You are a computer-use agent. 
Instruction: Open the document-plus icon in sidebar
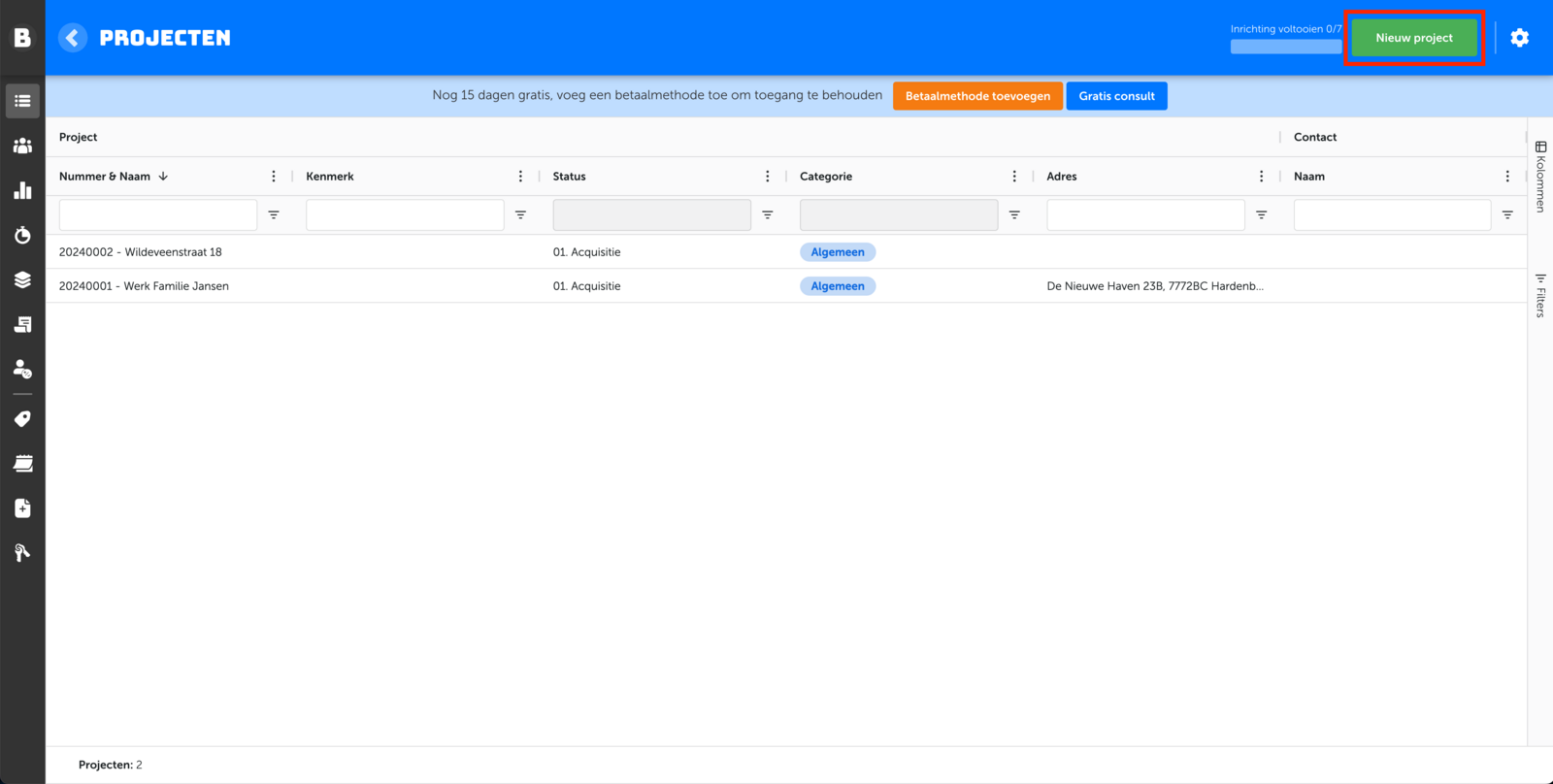pyautogui.click(x=22, y=508)
